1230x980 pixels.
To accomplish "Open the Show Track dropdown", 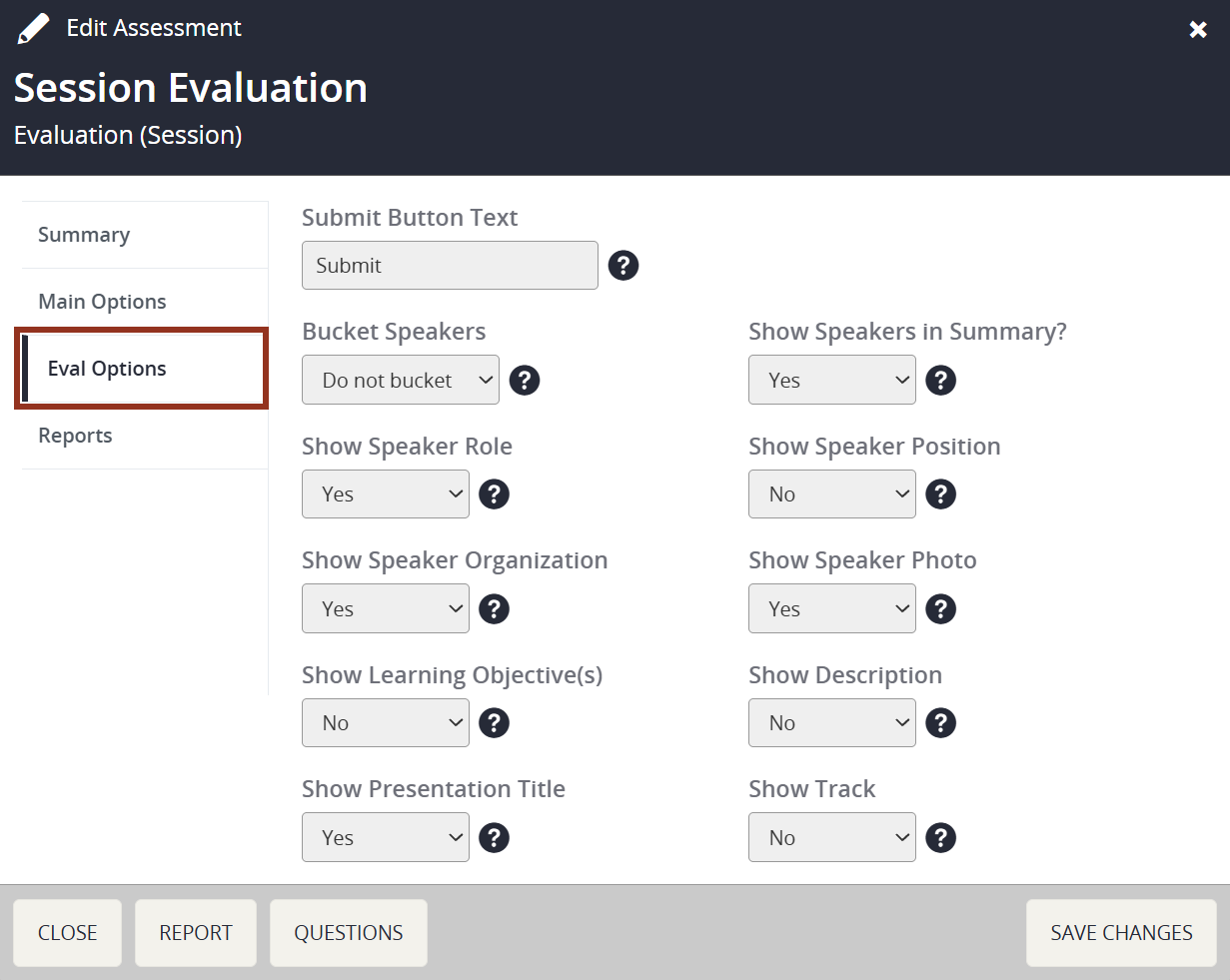I will click(x=832, y=838).
